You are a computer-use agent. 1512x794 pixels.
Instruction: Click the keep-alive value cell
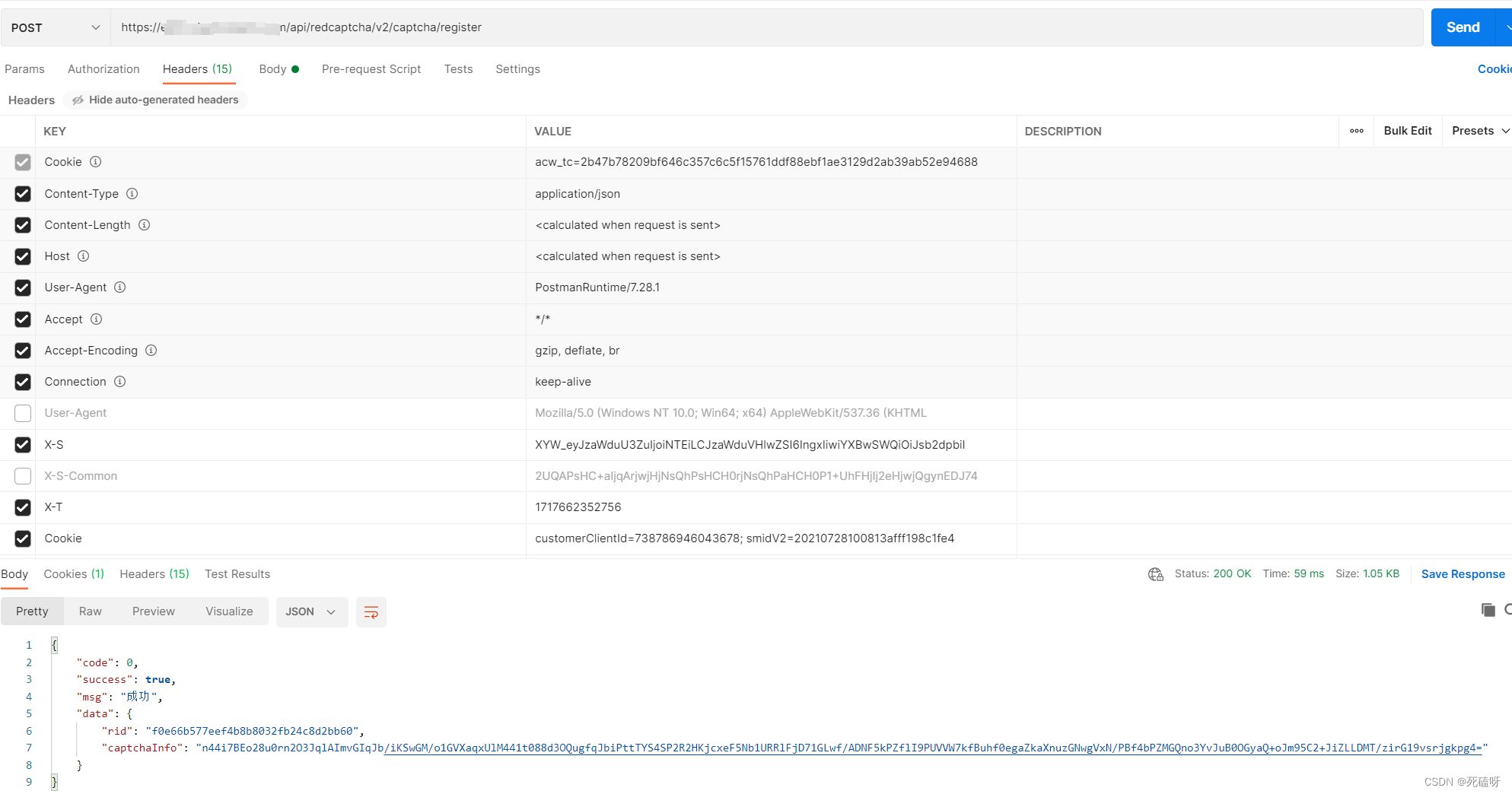771,382
